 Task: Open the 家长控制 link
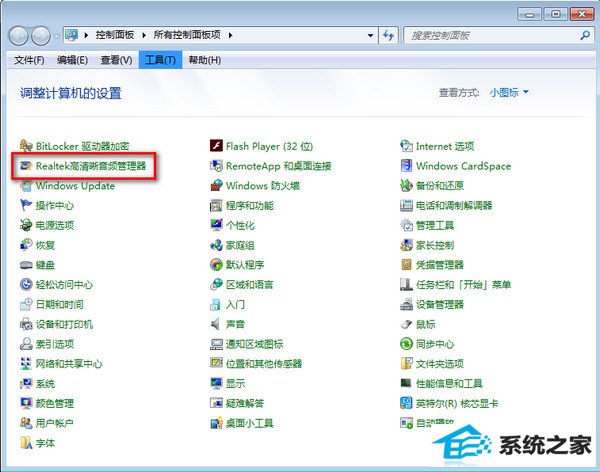[x=435, y=245]
